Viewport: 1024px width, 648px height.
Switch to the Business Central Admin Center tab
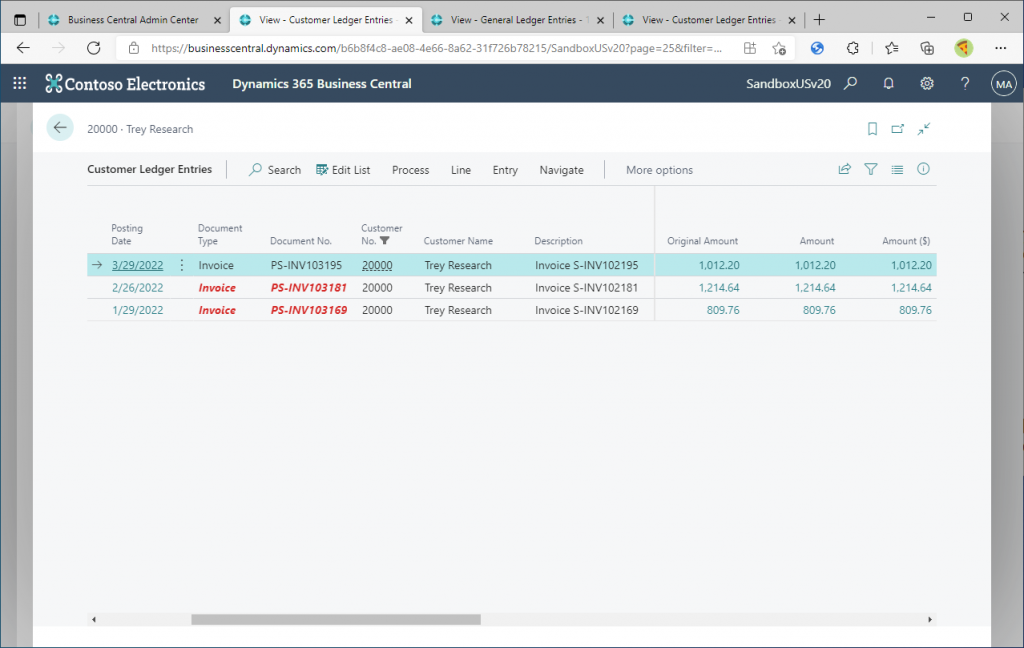point(133,20)
